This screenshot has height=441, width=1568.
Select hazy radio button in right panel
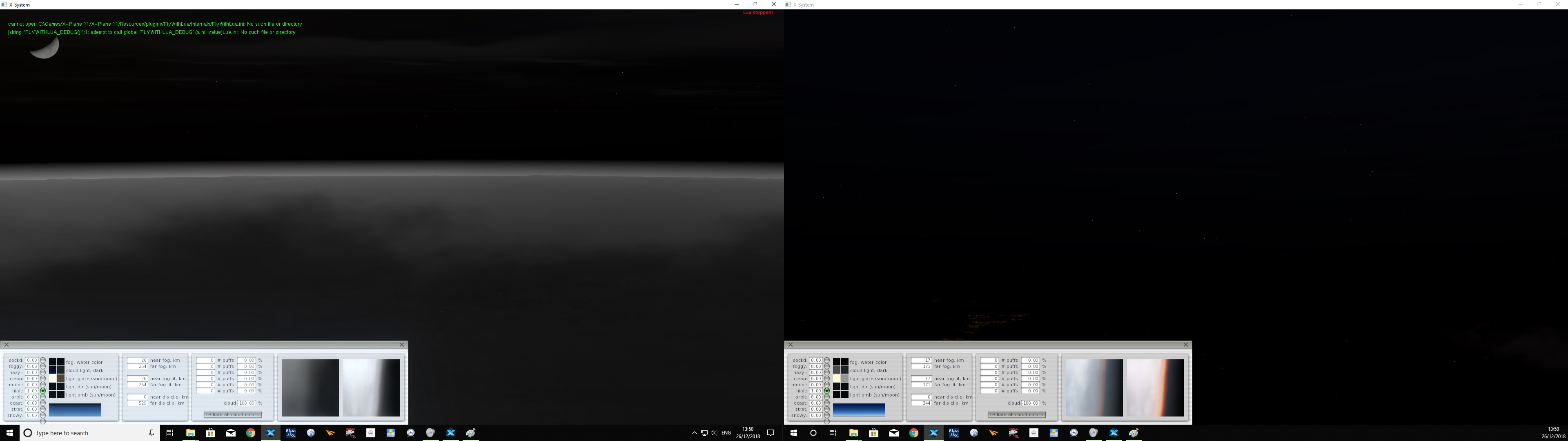tap(826, 372)
